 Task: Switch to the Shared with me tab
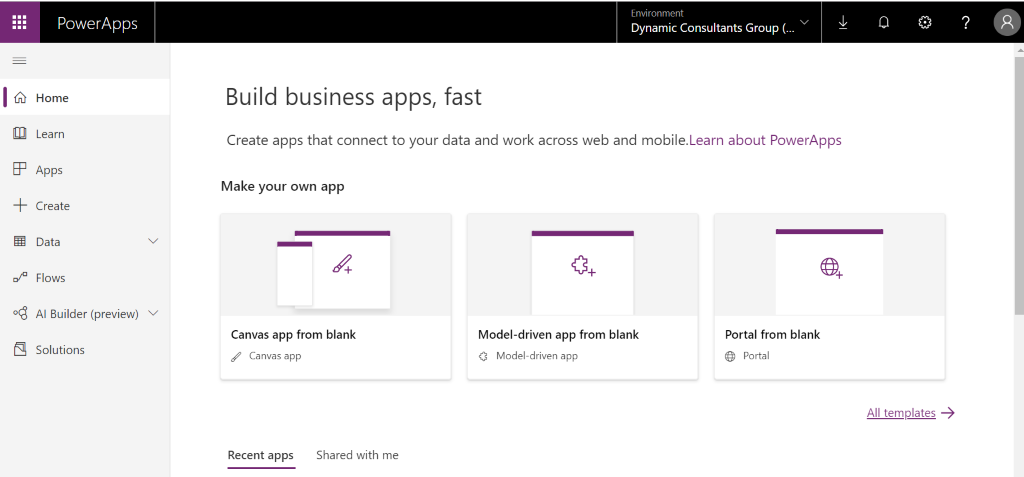[357, 455]
